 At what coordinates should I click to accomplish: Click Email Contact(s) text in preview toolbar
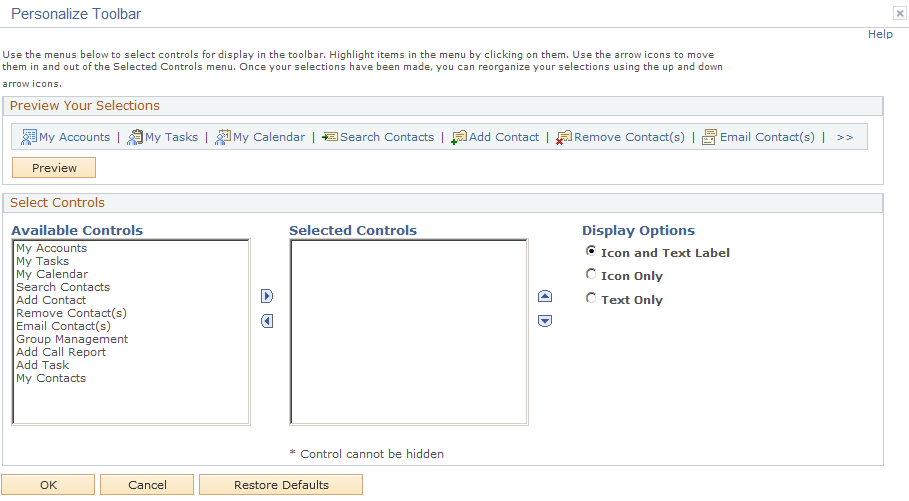767,137
